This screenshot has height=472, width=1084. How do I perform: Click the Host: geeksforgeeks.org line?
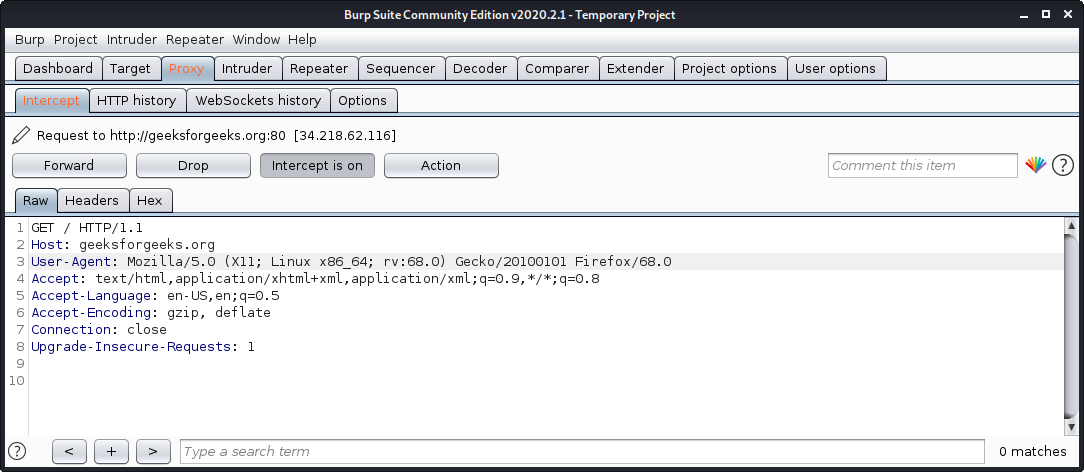click(x=123, y=245)
